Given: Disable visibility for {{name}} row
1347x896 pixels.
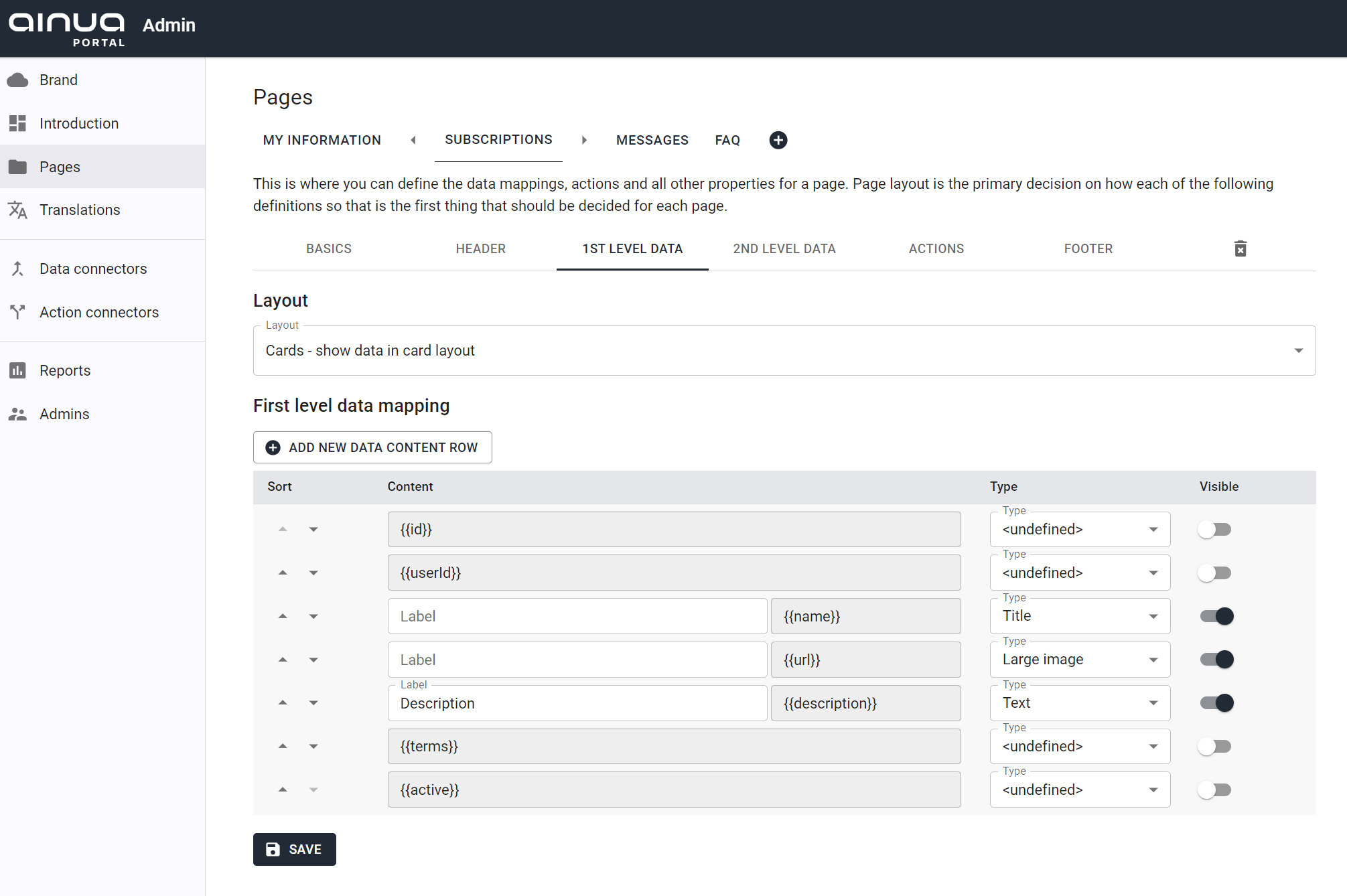Looking at the screenshot, I should pyautogui.click(x=1216, y=616).
